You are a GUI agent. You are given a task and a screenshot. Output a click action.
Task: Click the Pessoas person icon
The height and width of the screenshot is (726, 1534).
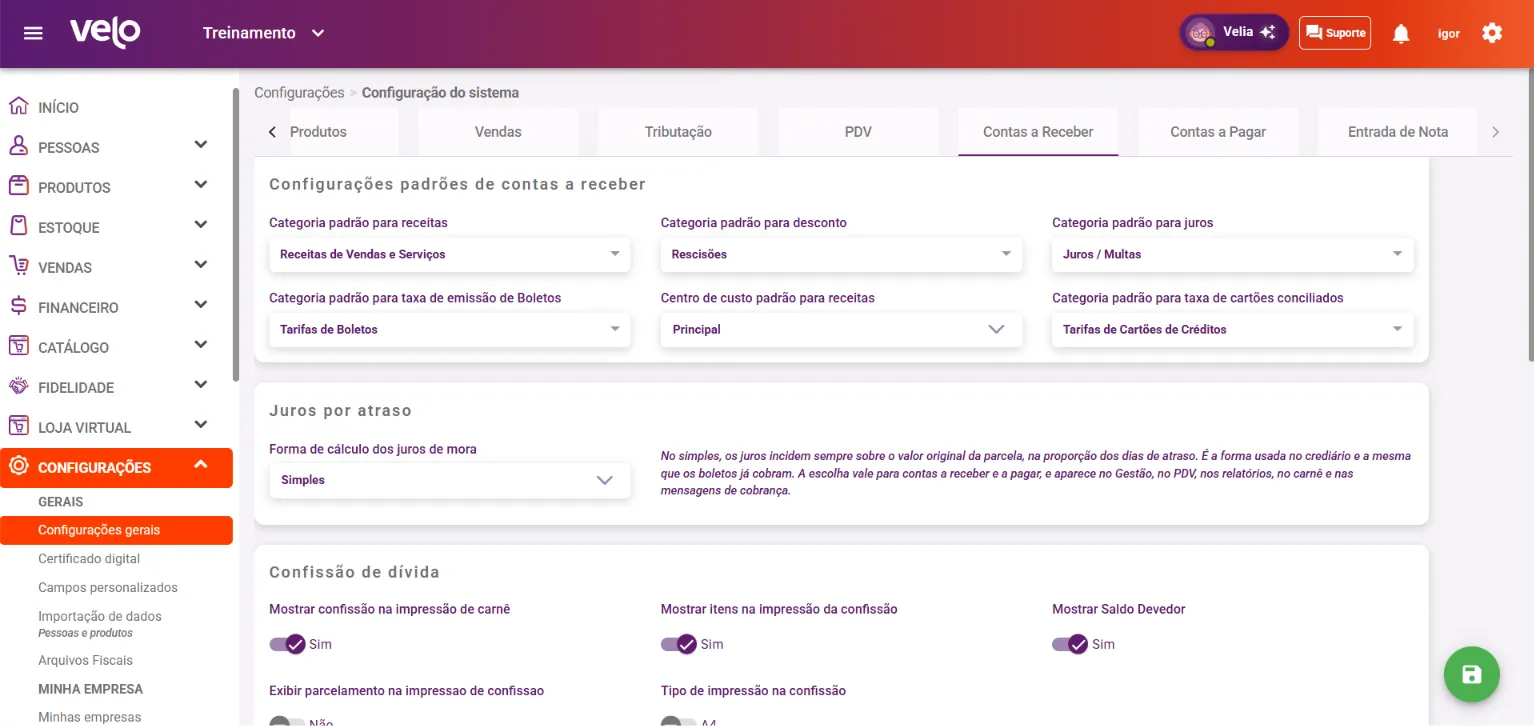(18, 146)
